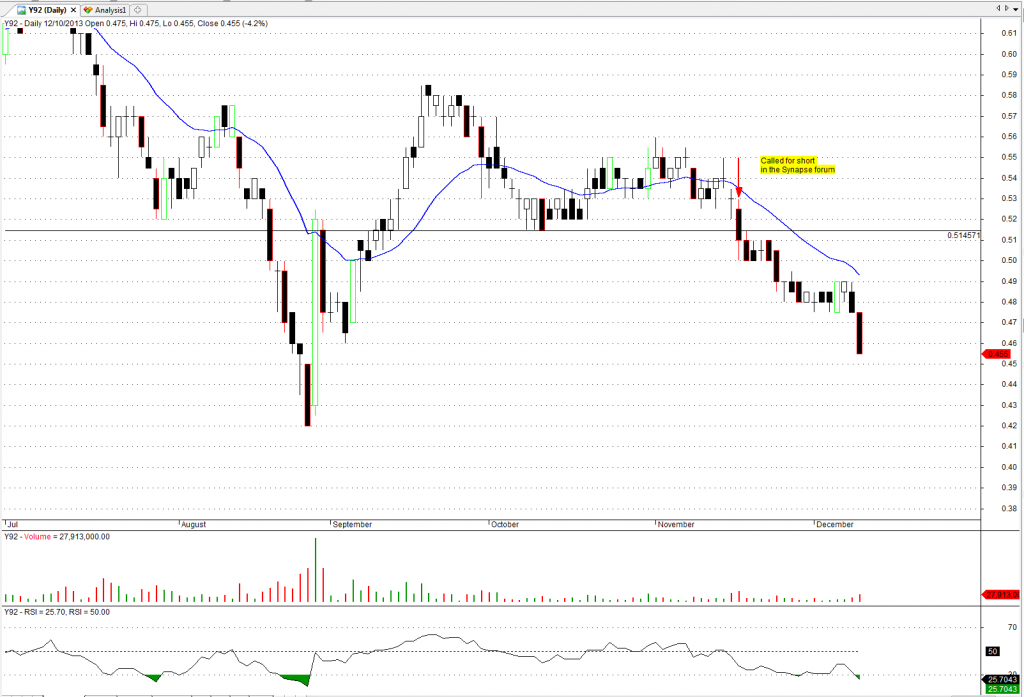Image resolution: width=1024 pixels, height=697 pixels.
Task: Click the red 0.455 last price tag
Action: click(998, 354)
